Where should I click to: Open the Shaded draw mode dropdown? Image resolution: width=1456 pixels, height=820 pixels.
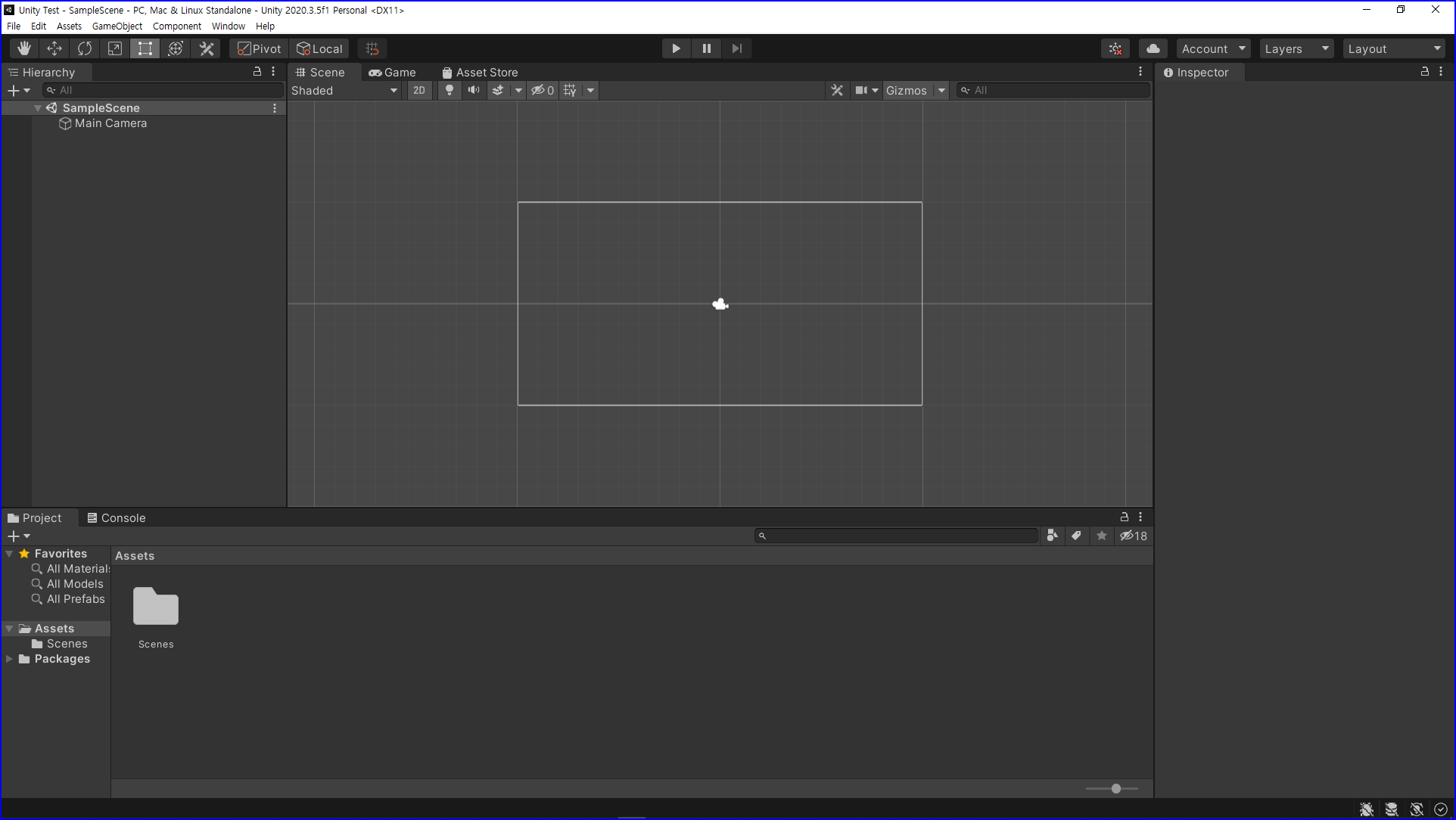(345, 90)
